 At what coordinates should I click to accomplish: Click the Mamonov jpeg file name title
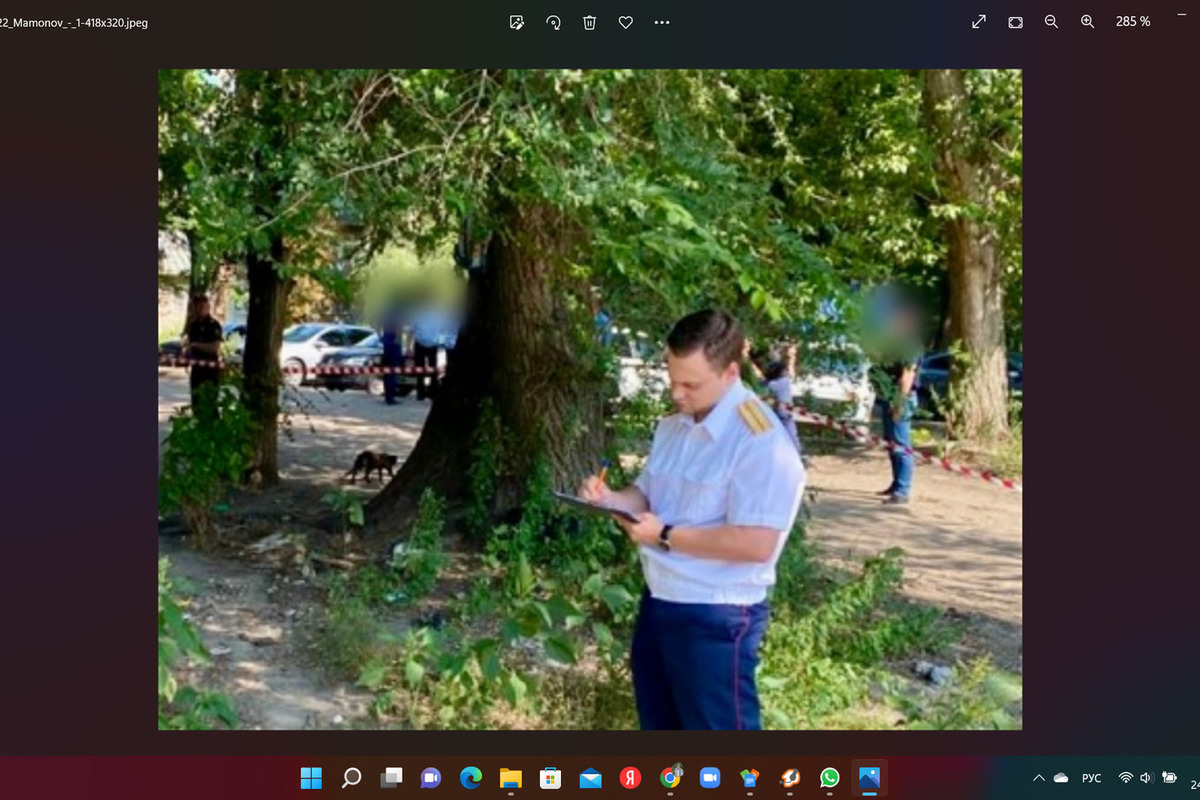click(74, 22)
